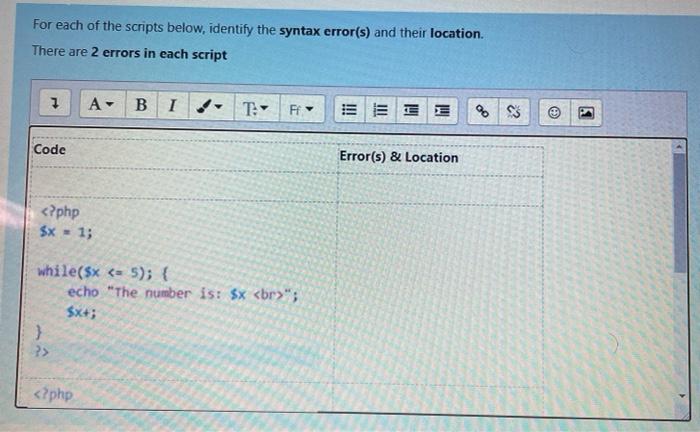Outdent the selected text
Screen dimensions: 700x432
tap(411, 110)
